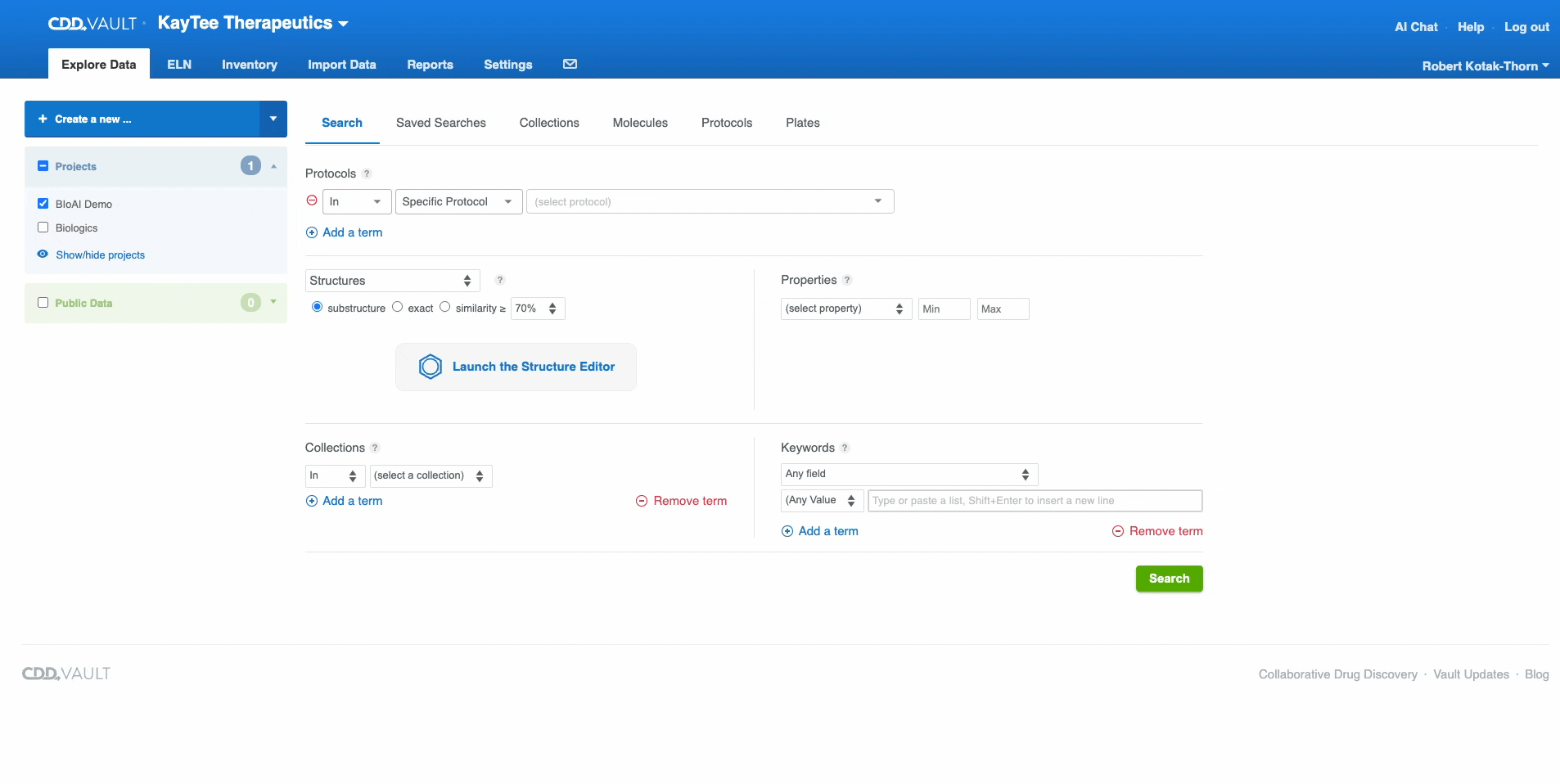The image size is (1560, 784).
Task: Open the Specific Protocol dropdown
Action: point(458,201)
